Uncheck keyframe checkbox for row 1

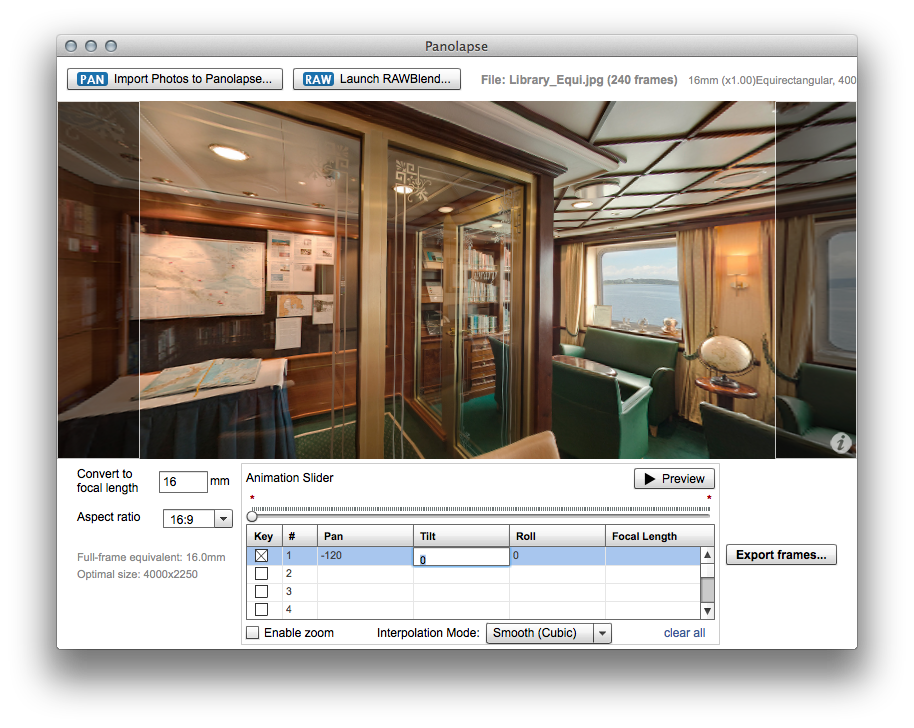pos(262,556)
